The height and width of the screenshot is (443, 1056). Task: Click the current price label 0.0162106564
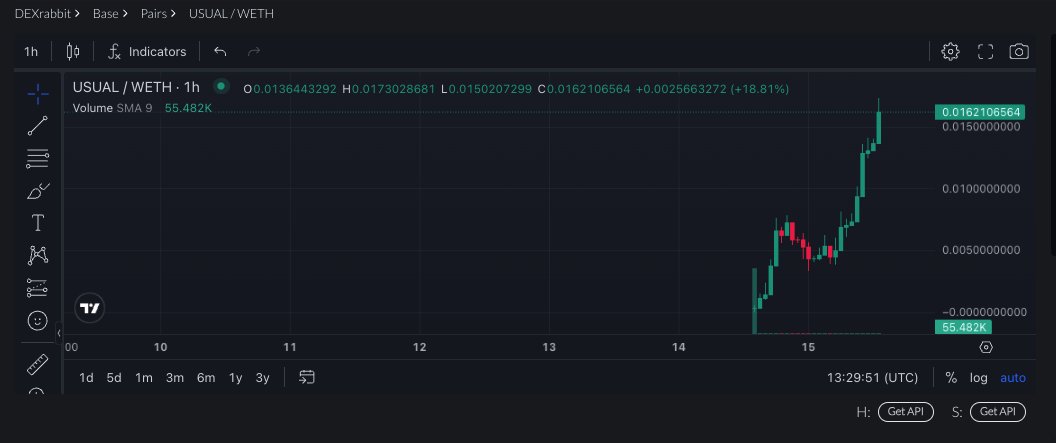980,112
